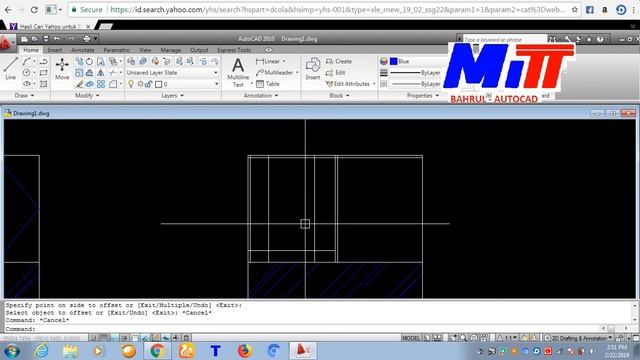Toggle layer 0 on/off lightbulb
The width and height of the screenshot is (640, 360).
coord(131,84)
